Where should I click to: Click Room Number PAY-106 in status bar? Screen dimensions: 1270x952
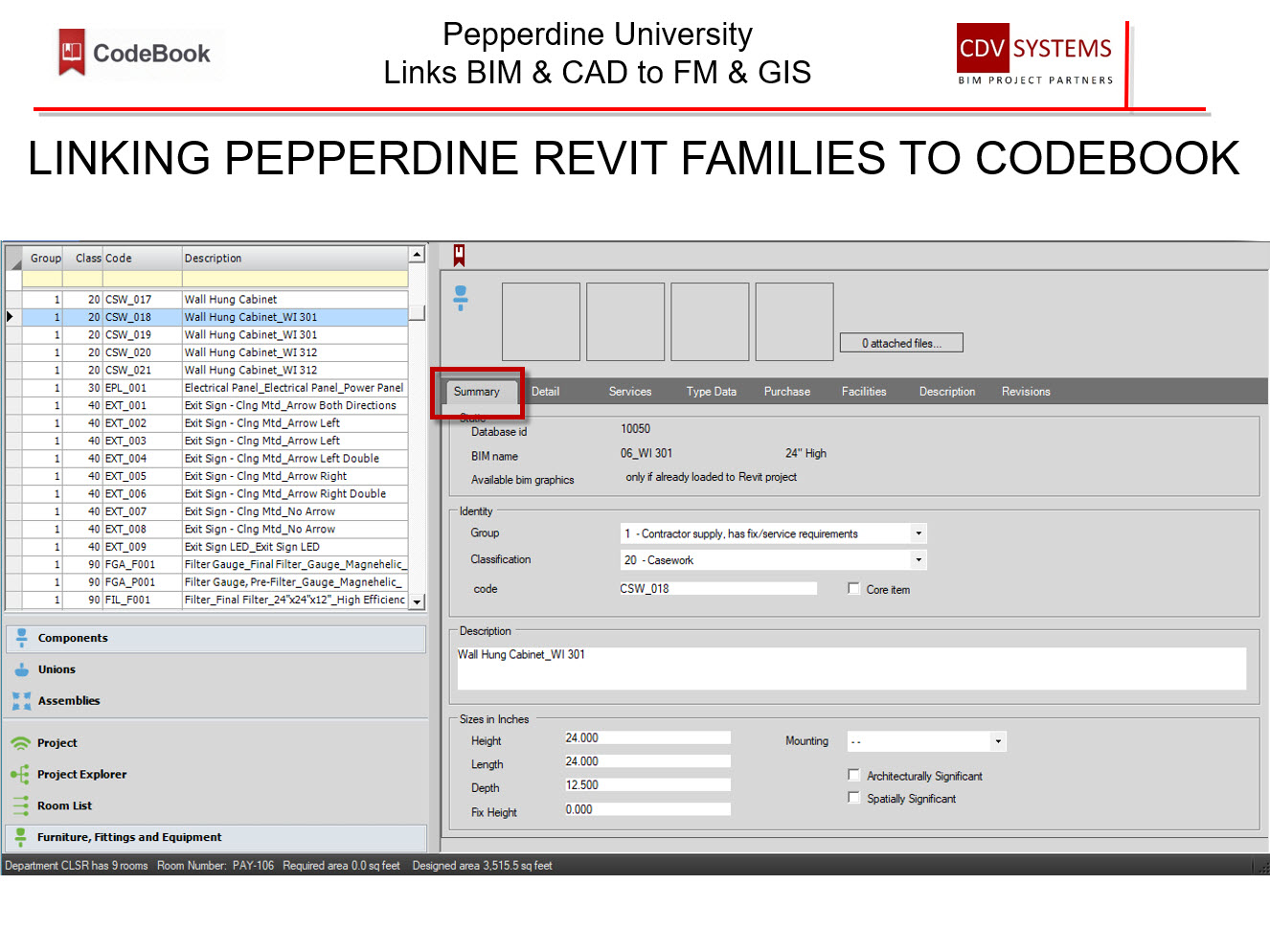pos(215,866)
